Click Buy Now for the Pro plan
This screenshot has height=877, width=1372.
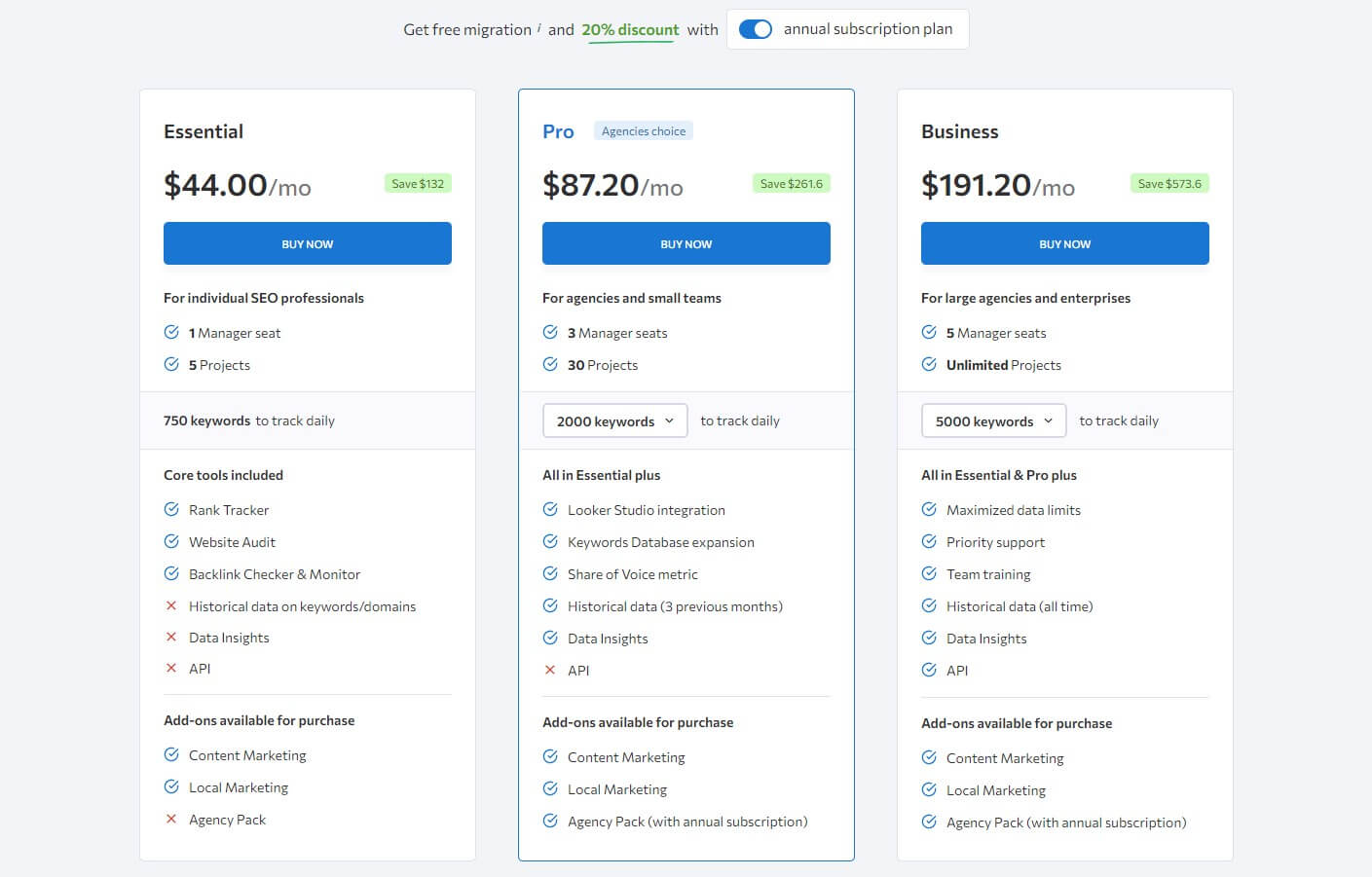pos(686,243)
